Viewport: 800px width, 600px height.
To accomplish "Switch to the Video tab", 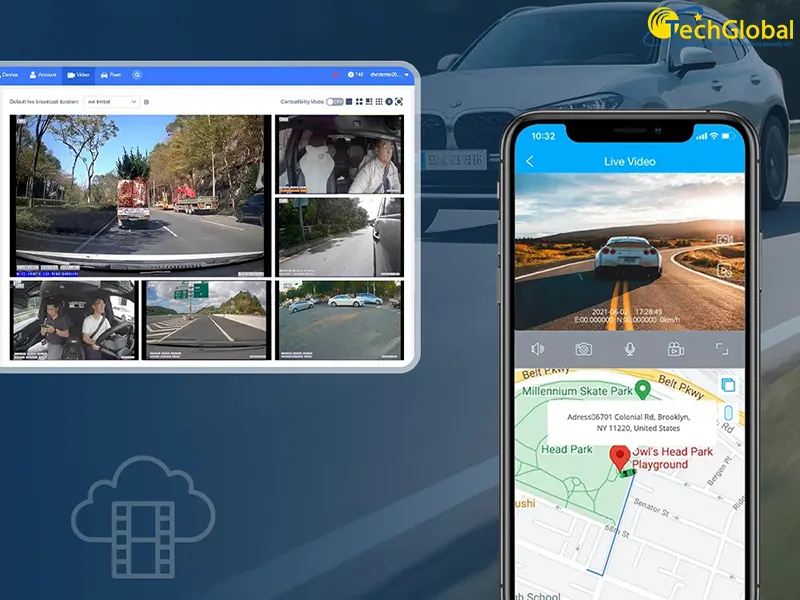I will tap(77, 75).
